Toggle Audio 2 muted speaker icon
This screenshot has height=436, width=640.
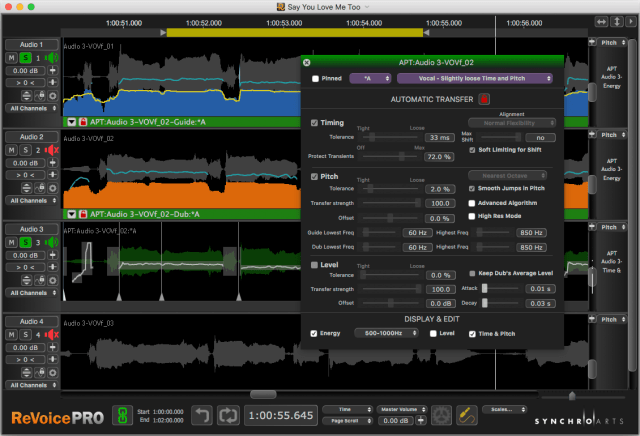tap(51, 150)
